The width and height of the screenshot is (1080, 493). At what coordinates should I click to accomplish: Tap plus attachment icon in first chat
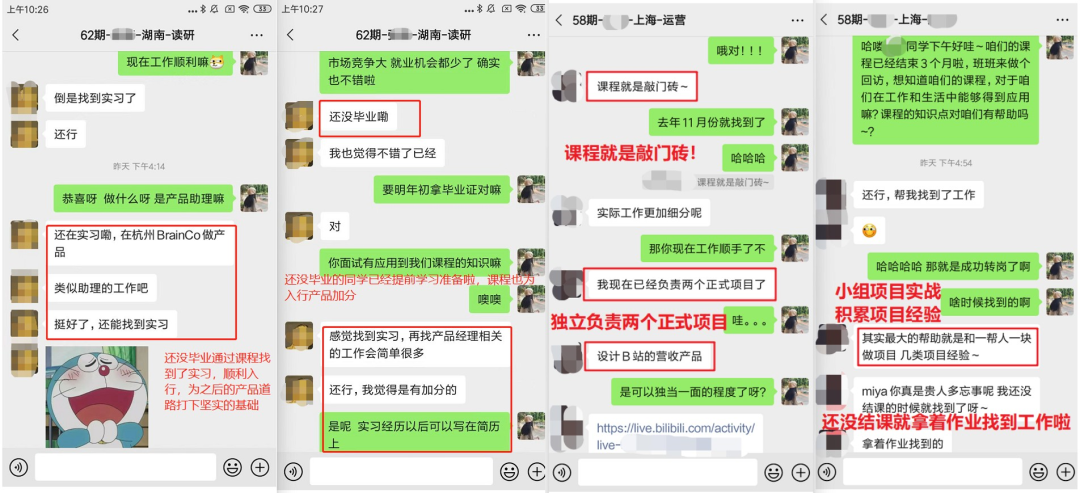coord(260,468)
